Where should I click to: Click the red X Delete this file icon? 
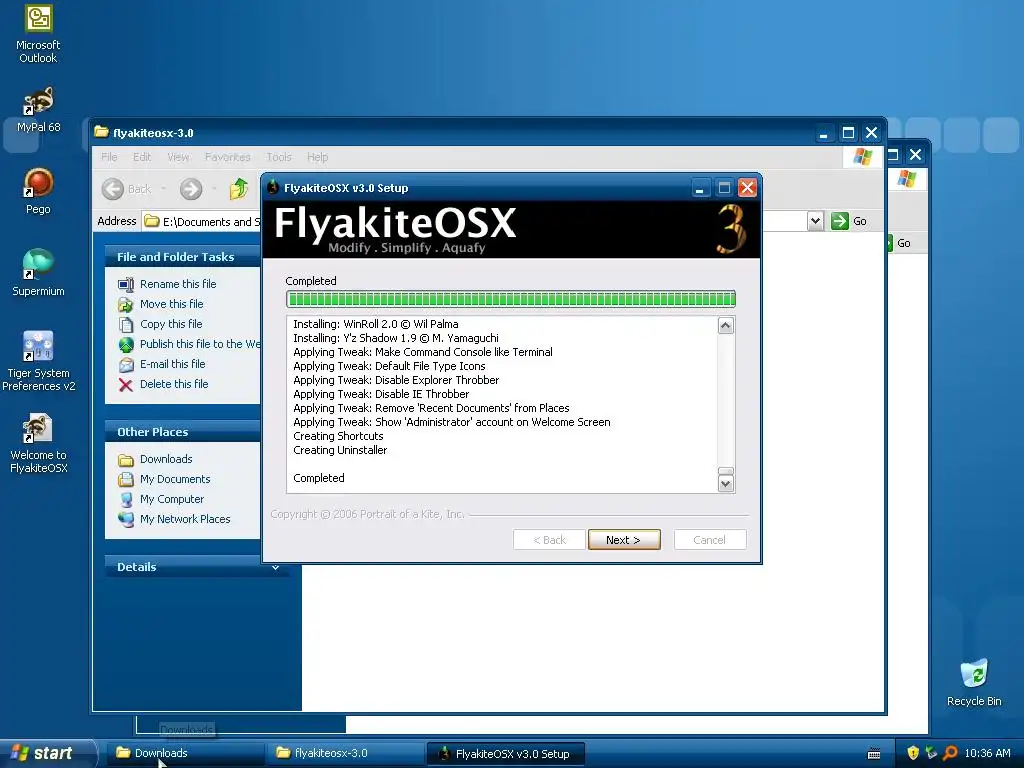click(126, 385)
